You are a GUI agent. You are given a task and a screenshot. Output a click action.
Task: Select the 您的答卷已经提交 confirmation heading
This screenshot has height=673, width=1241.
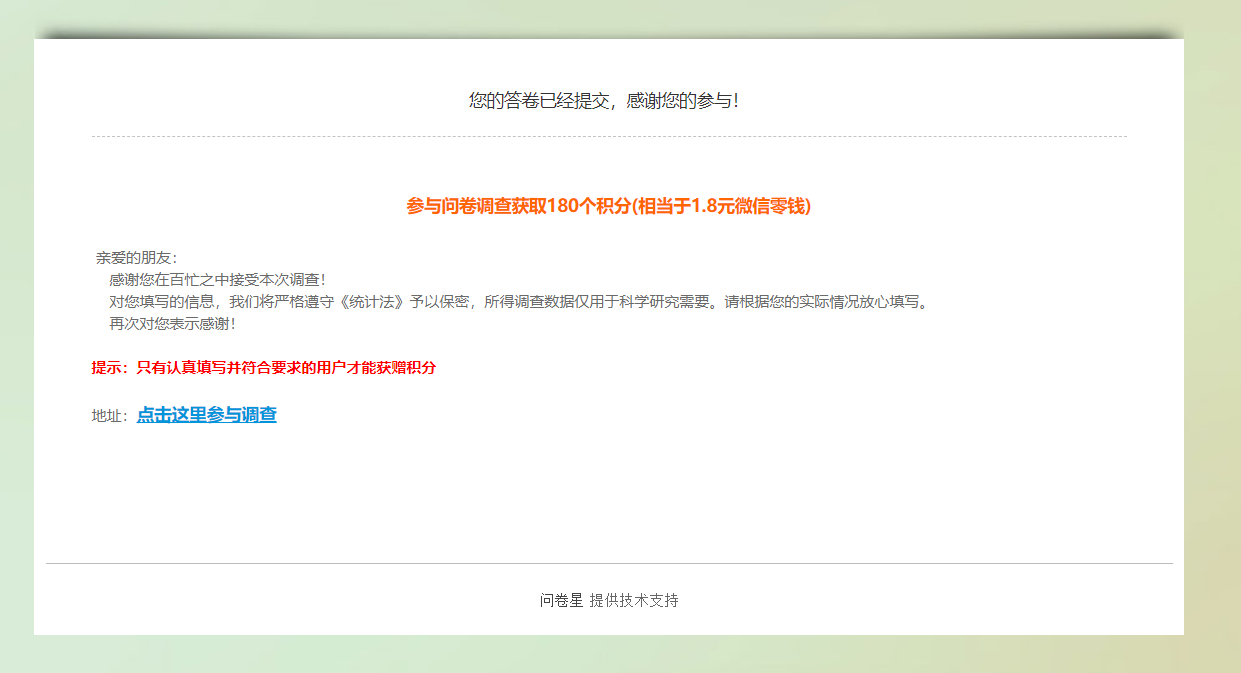point(540,101)
